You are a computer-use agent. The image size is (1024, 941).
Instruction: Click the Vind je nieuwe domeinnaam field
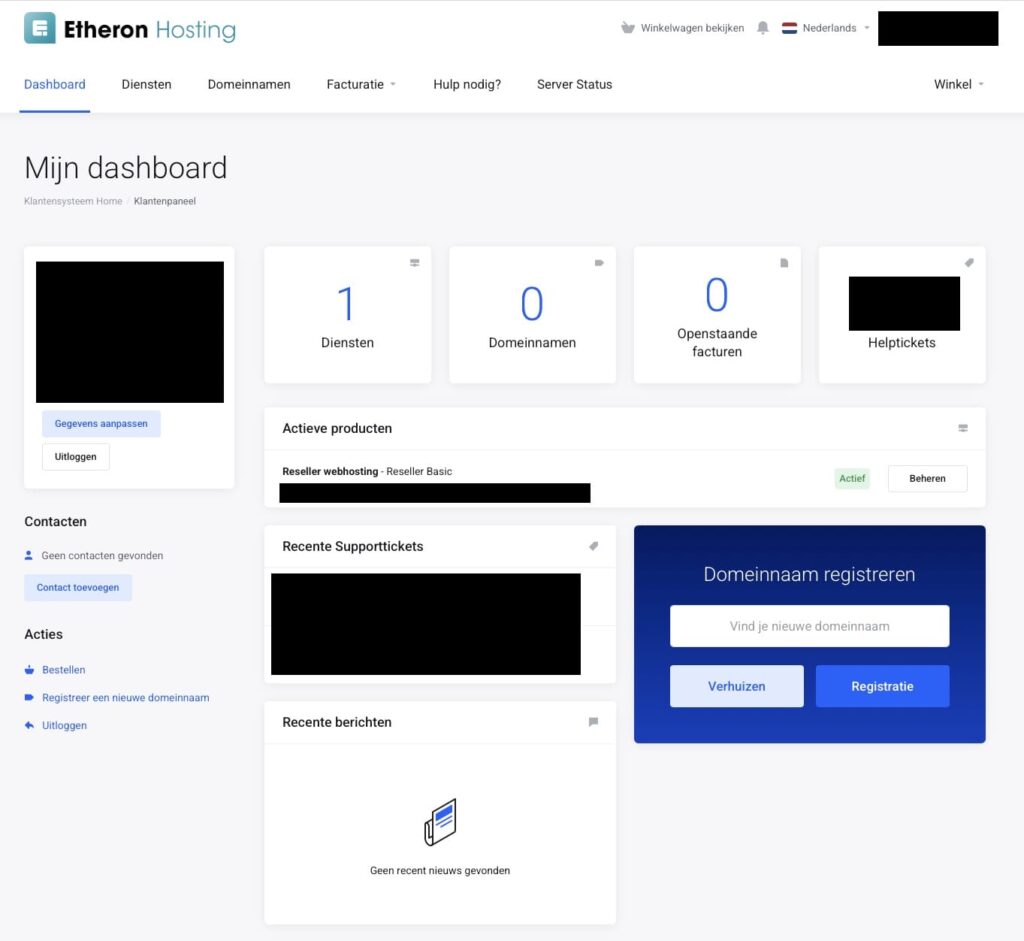(809, 626)
